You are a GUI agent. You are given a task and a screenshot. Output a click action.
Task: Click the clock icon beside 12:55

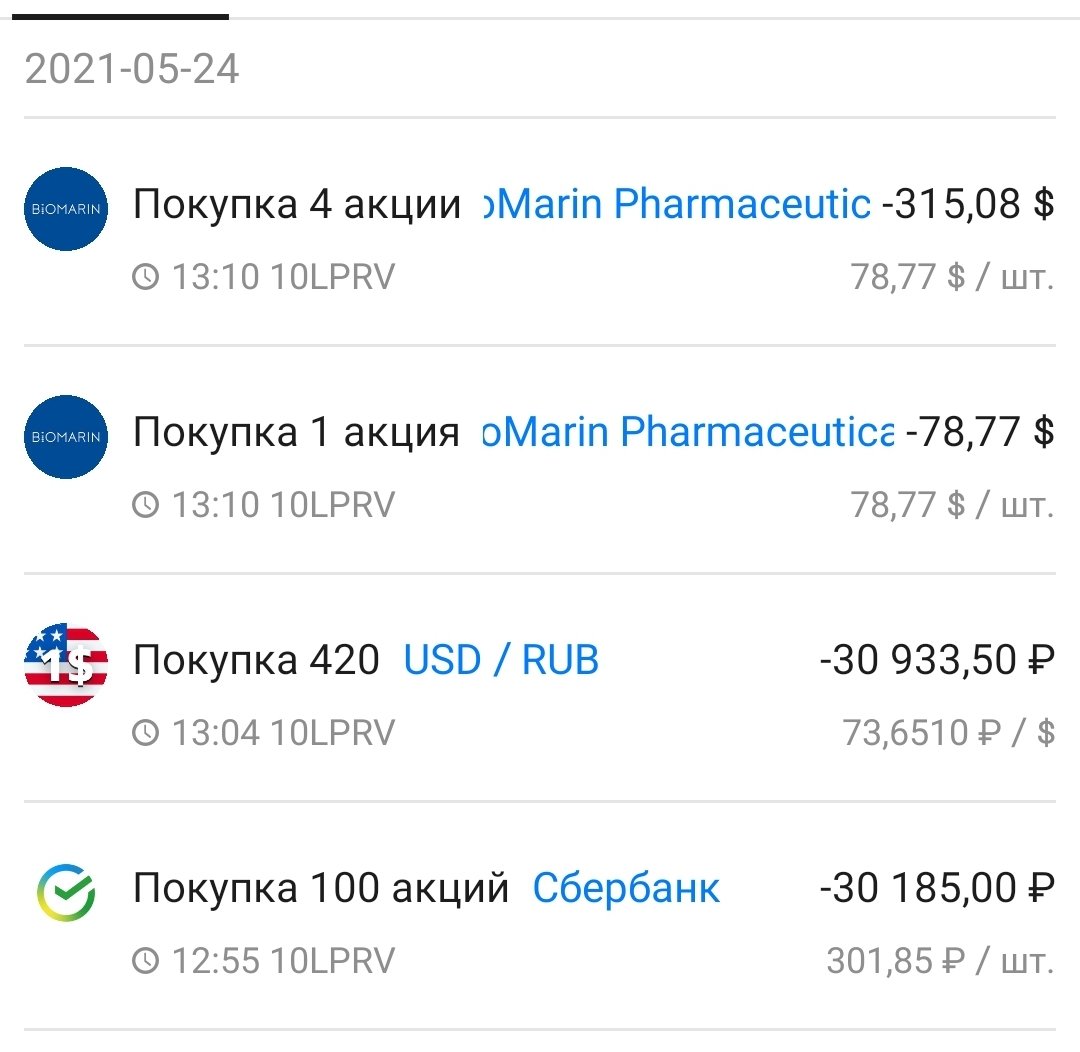(148, 961)
